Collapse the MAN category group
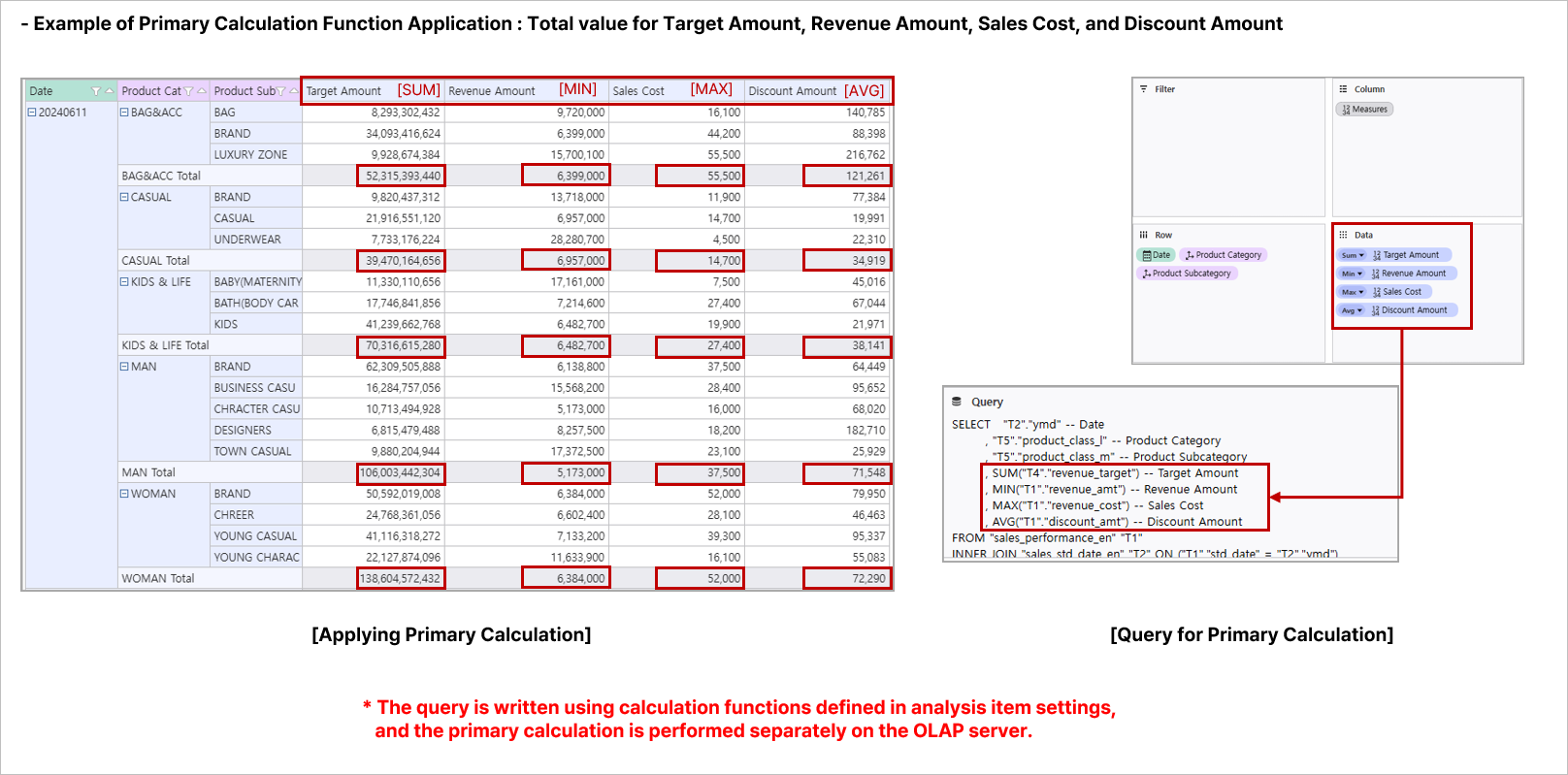Image resolution: width=1568 pixels, height=775 pixels. (124, 367)
